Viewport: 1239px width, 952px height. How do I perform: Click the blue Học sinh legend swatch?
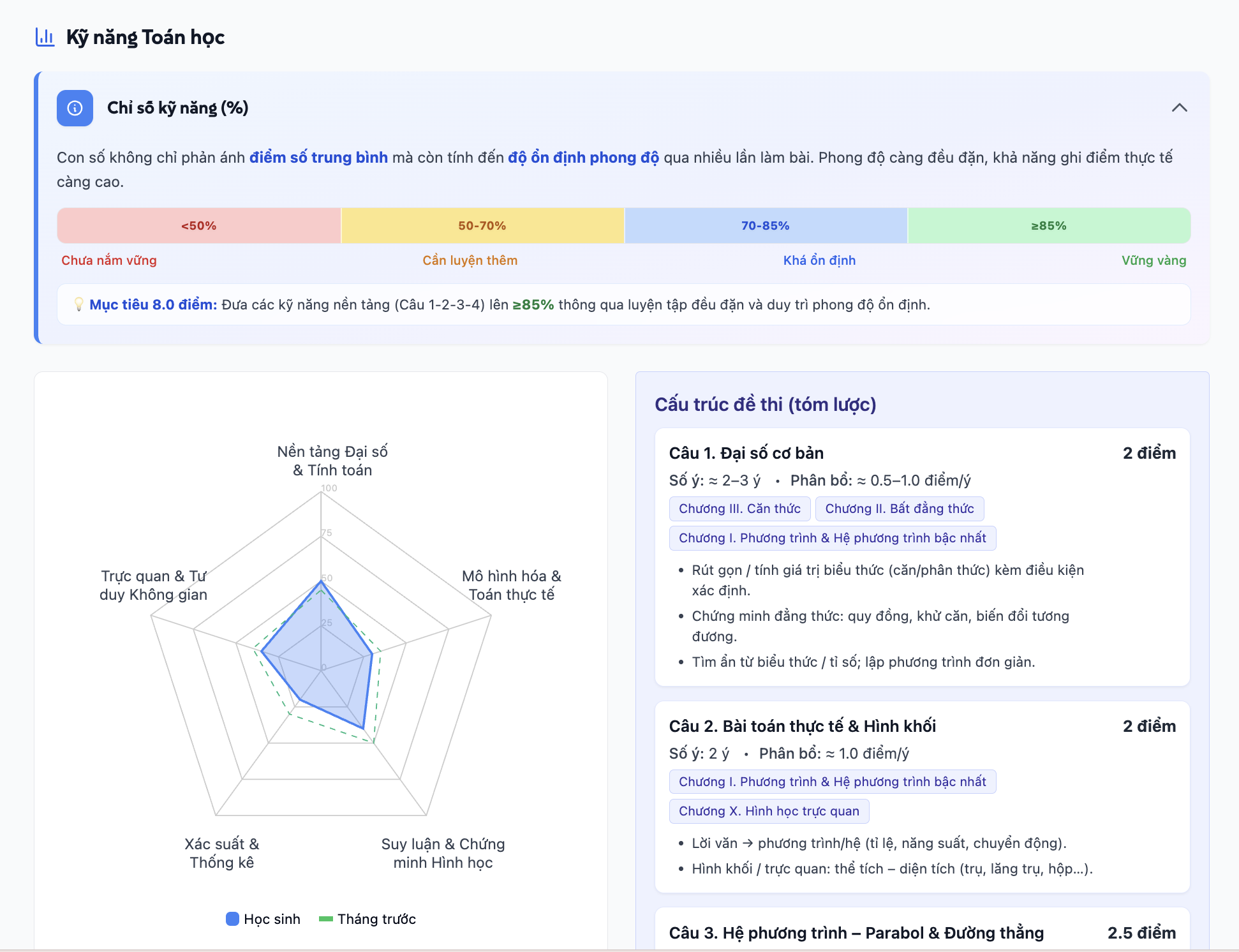click(x=232, y=919)
